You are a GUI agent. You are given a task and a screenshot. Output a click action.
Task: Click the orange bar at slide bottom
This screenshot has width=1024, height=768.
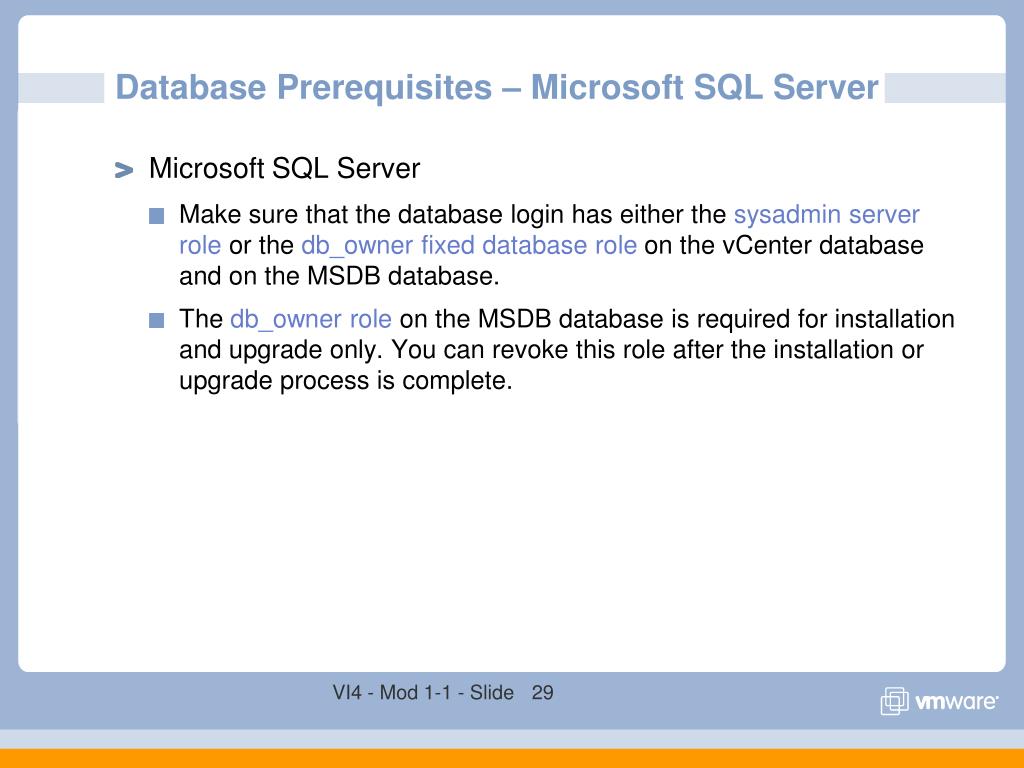coord(512,758)
